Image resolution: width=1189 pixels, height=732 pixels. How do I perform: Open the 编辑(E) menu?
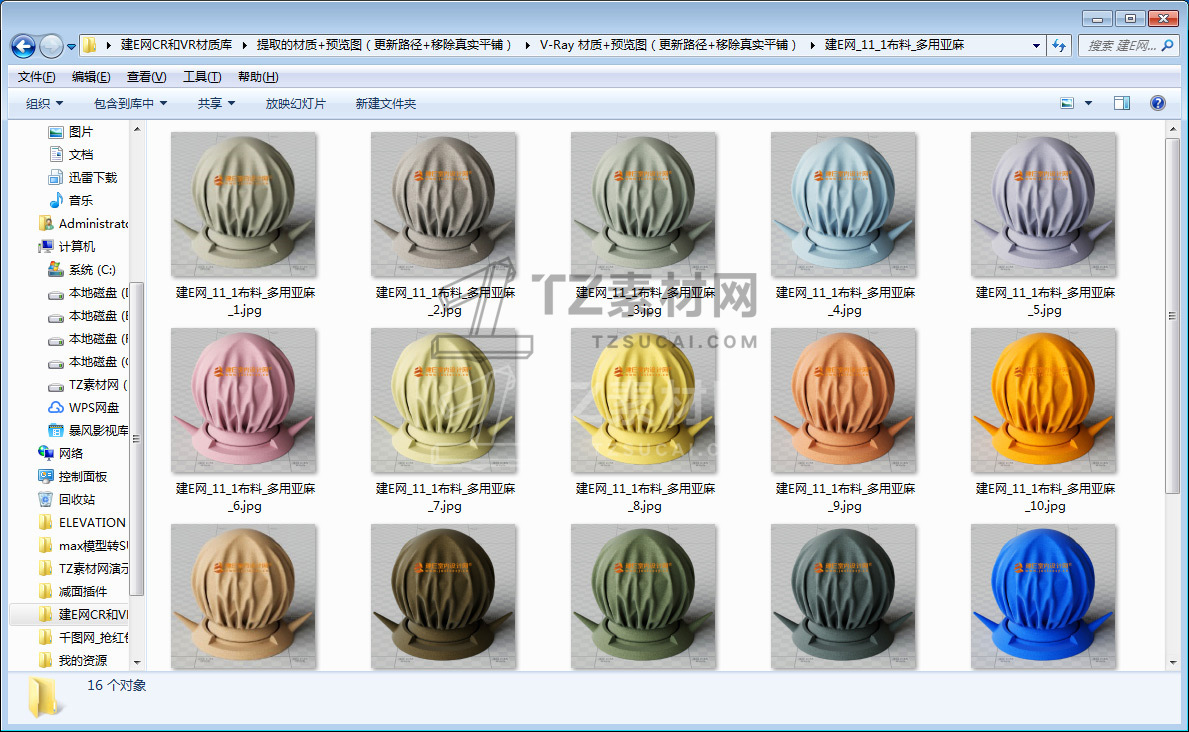[91, 77]
